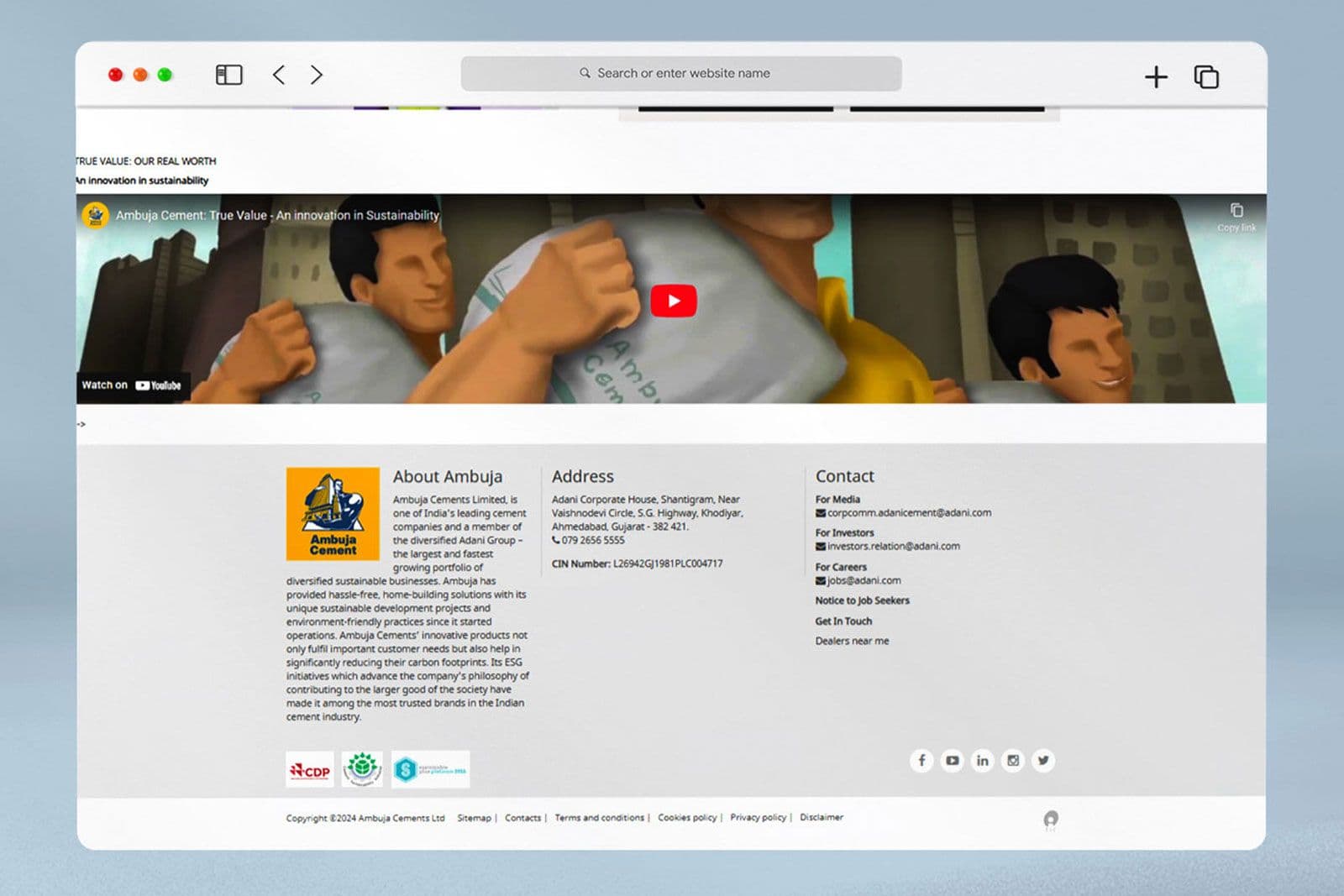This screenshot has width=1344, height=896.
Task: Open the Instagram social icon
Action: [1013, 761]
